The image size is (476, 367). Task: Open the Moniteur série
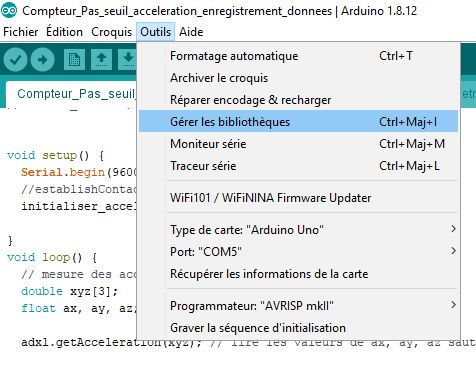tap(298, 144)
